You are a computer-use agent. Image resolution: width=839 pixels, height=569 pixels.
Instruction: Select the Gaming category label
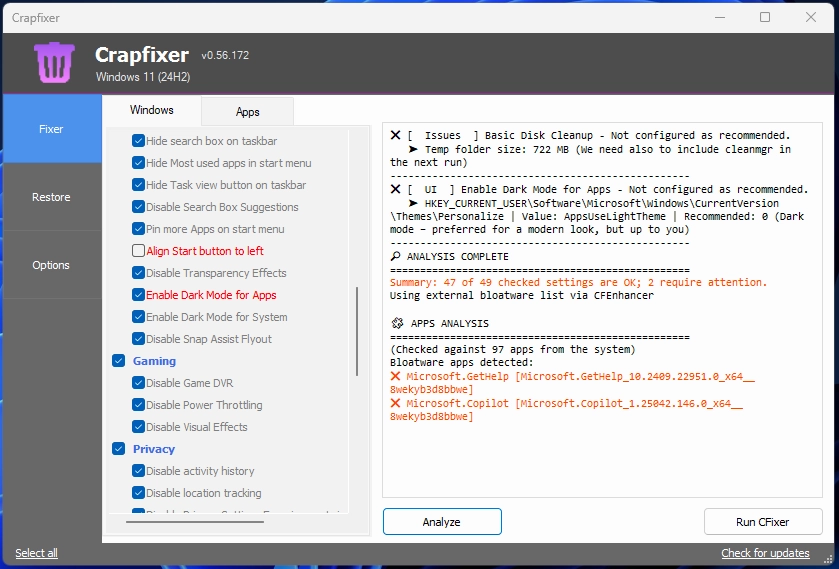pos(154,361)
